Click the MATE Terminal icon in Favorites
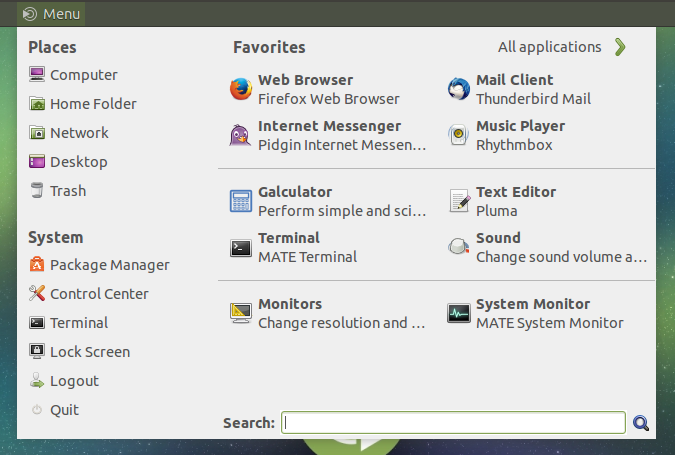 coord(241,248)
